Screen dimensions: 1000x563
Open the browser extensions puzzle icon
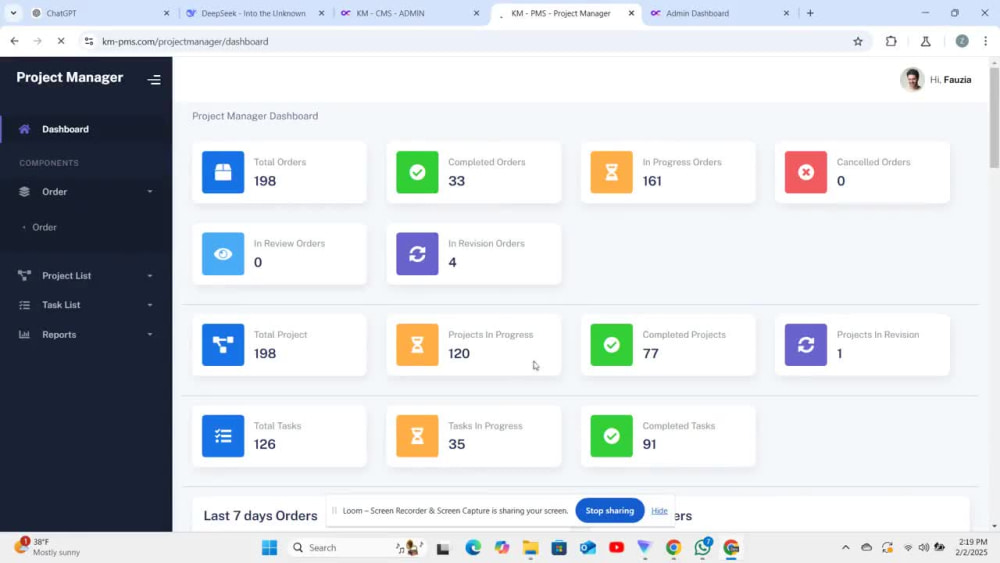(891, 41)
